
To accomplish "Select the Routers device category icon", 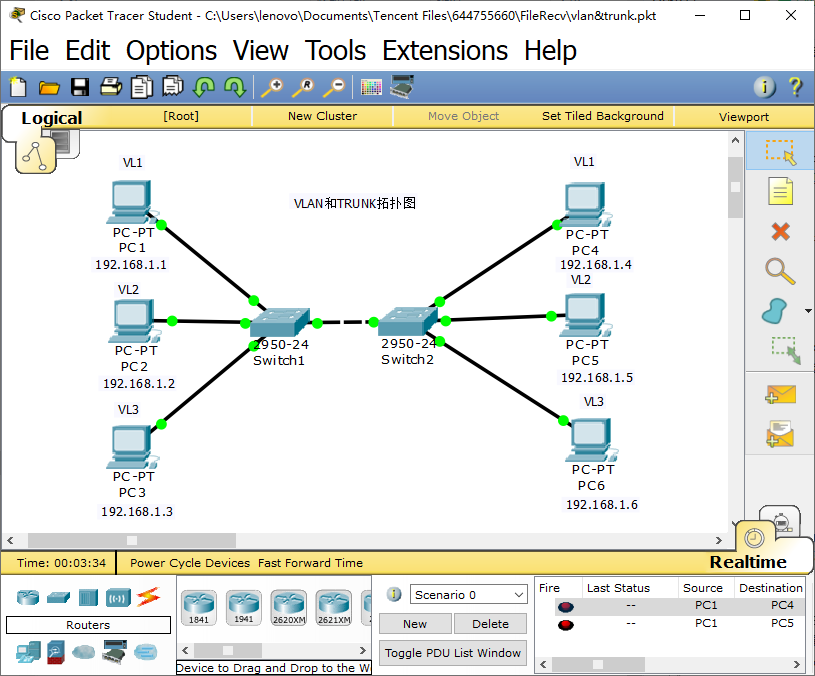I will click(28, 597).
